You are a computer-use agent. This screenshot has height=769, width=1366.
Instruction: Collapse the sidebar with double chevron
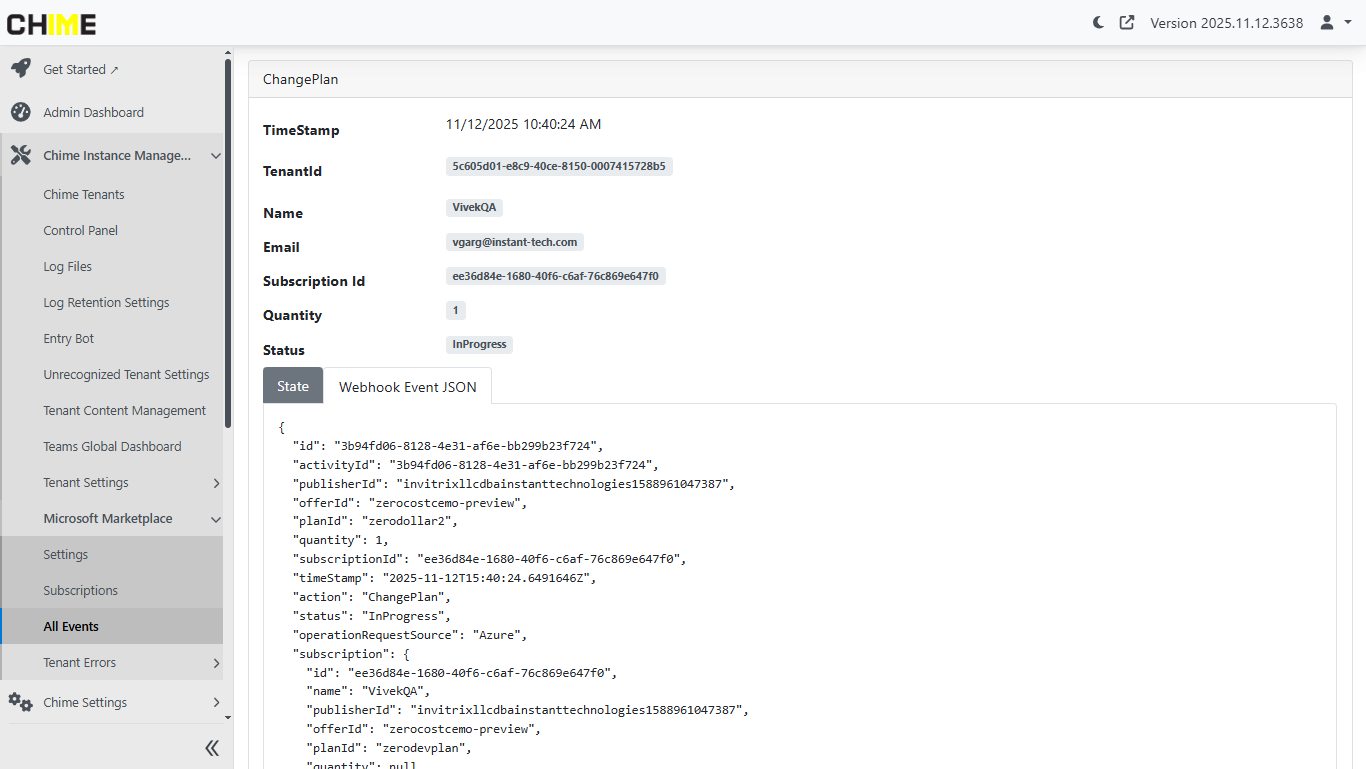tap(212, 748)
